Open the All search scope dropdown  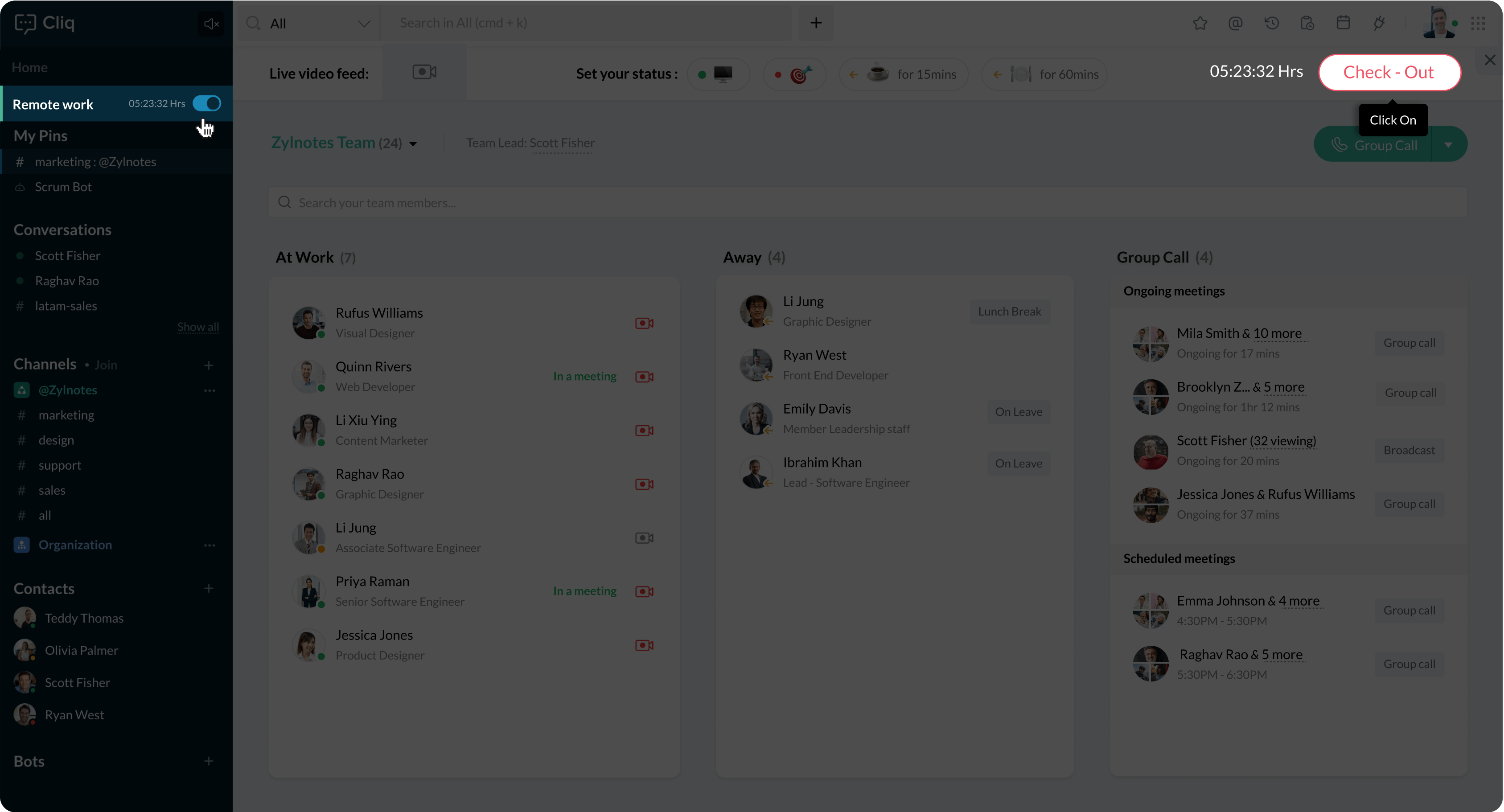tap(363, 24)
